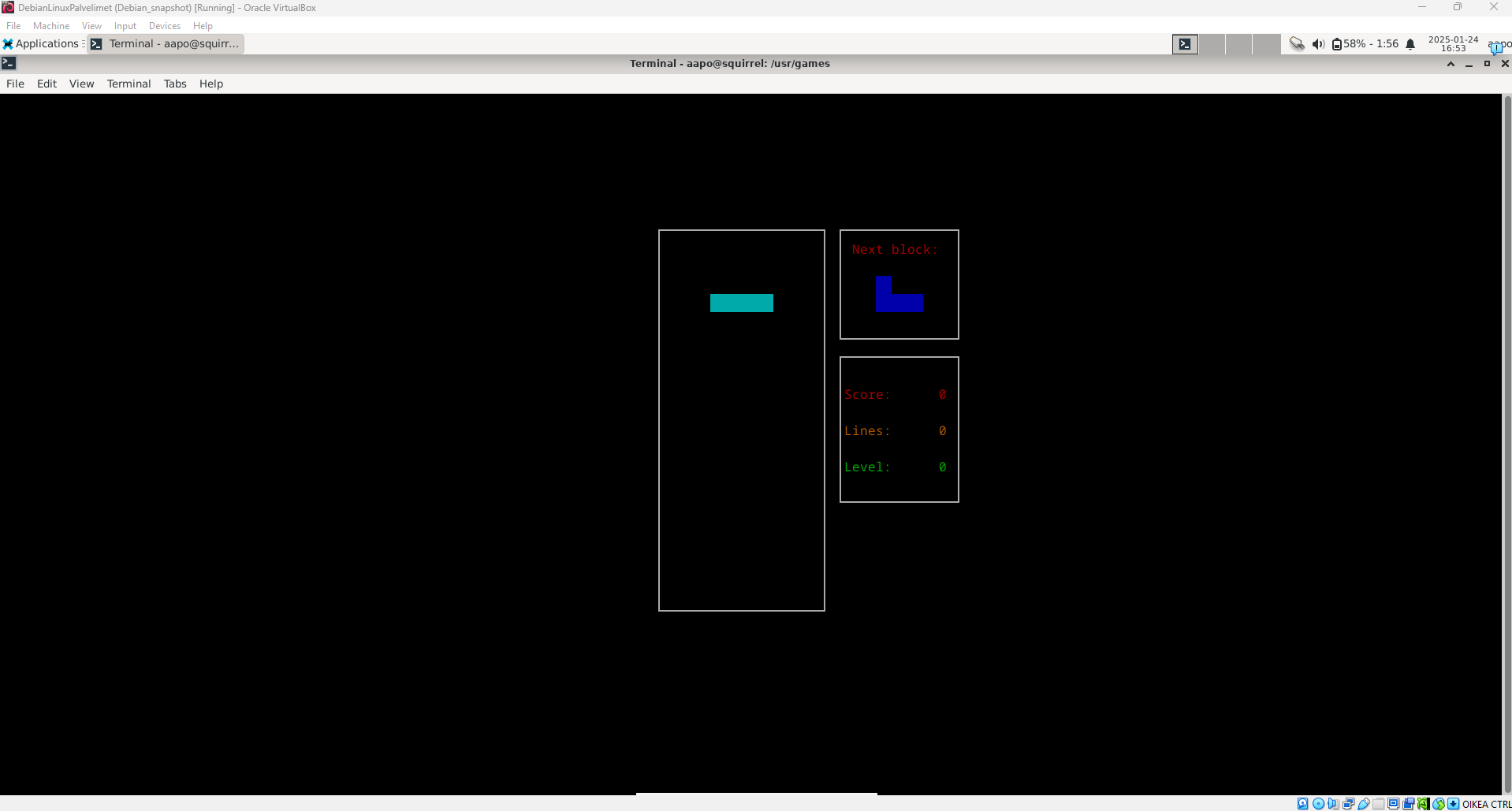Switch to the fourth workspace
Screen dimensions: 1512x811
pos(1265,44)
